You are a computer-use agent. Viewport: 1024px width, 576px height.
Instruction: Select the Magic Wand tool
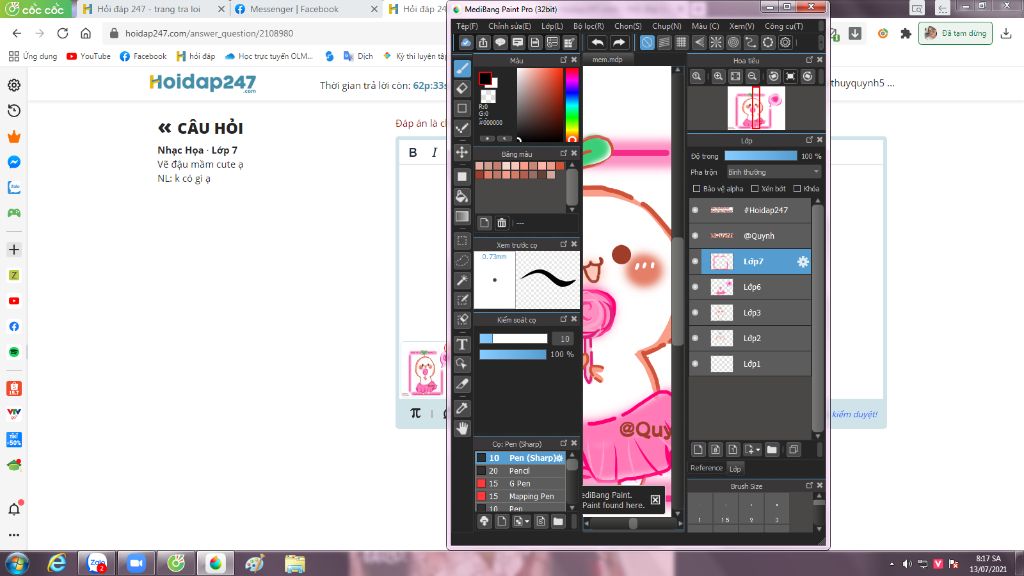point(462,280)
